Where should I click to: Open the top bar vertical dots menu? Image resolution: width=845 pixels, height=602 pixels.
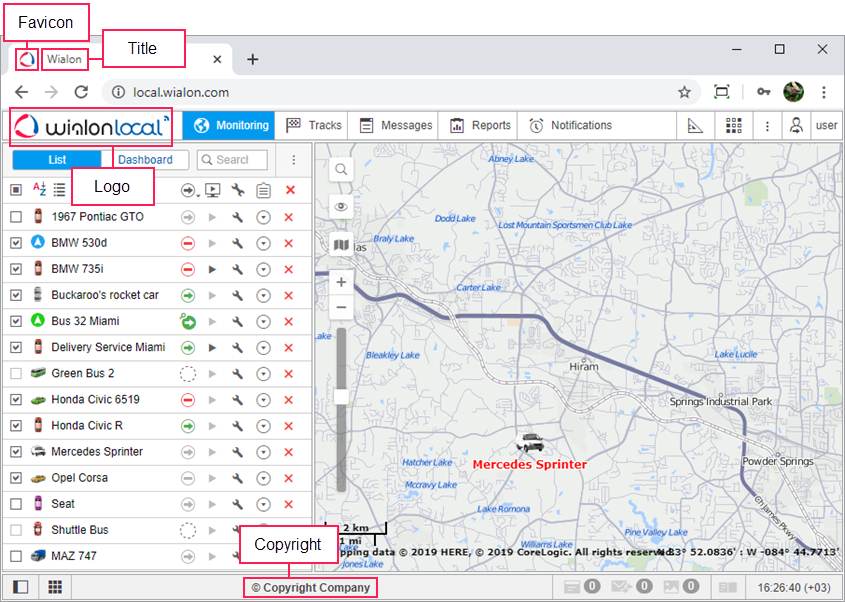pyautogui.click(x=767, y=125)
